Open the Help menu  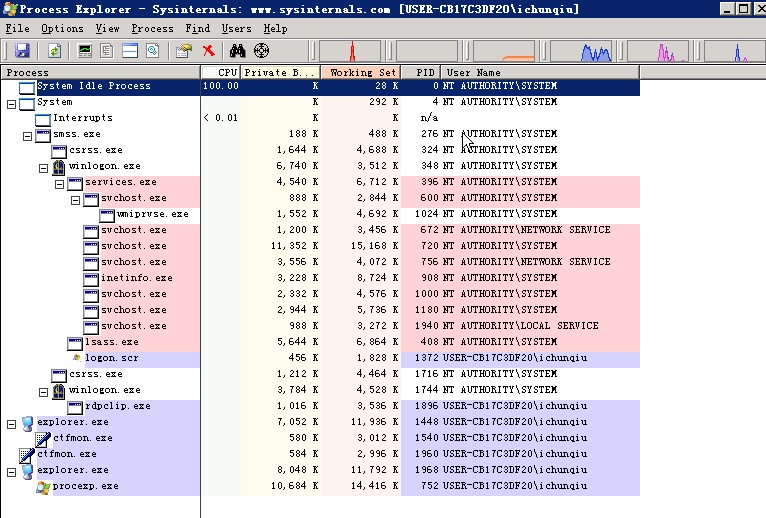tap(275, 28)
